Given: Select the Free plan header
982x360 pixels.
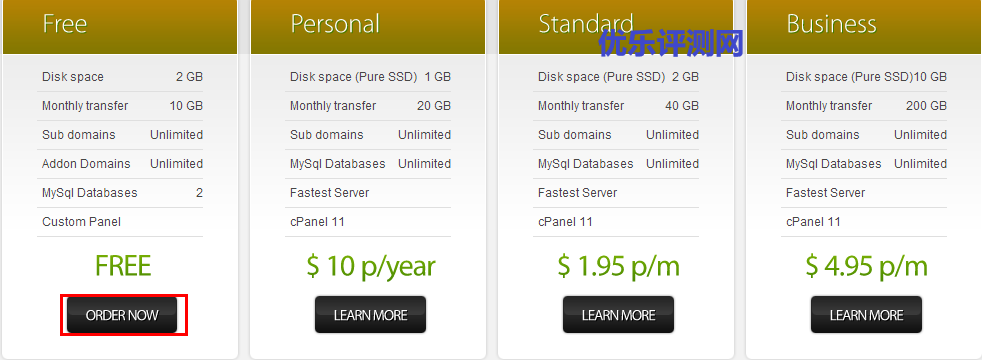Looking at the screenshot, I should (120, 27).
